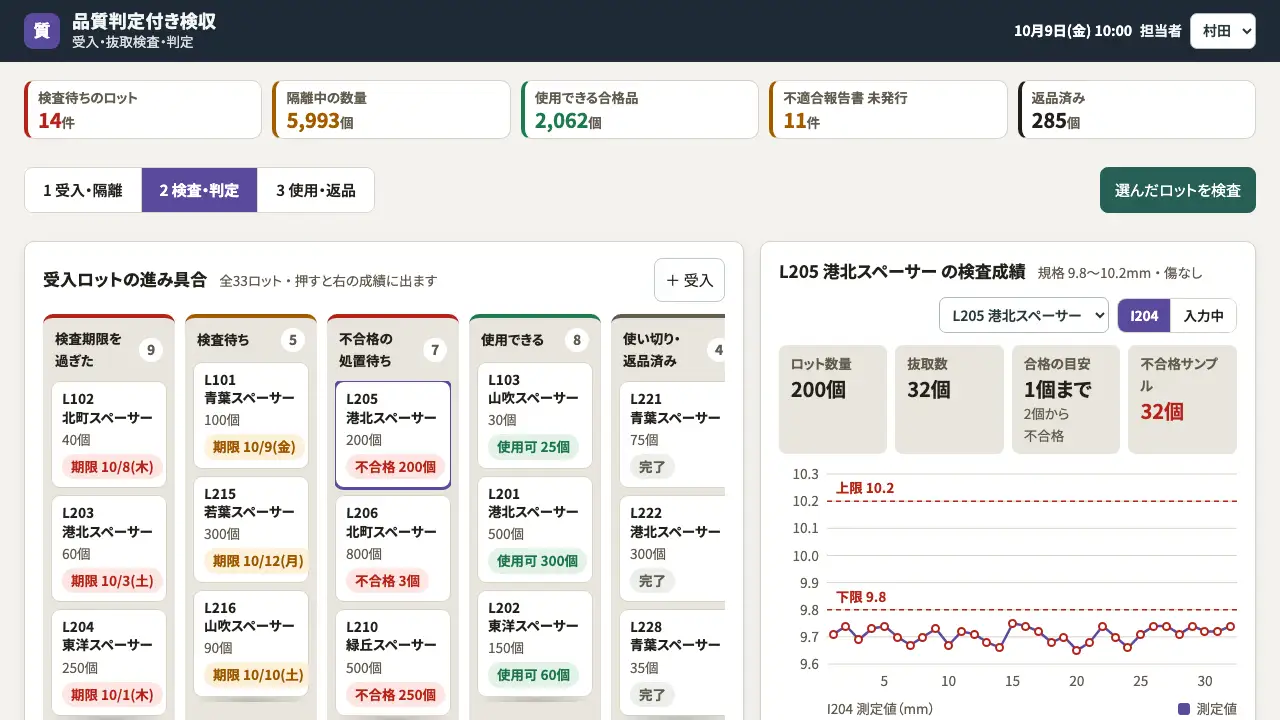Click the ロット数量 200個 stat tile

tap(833, 399)
